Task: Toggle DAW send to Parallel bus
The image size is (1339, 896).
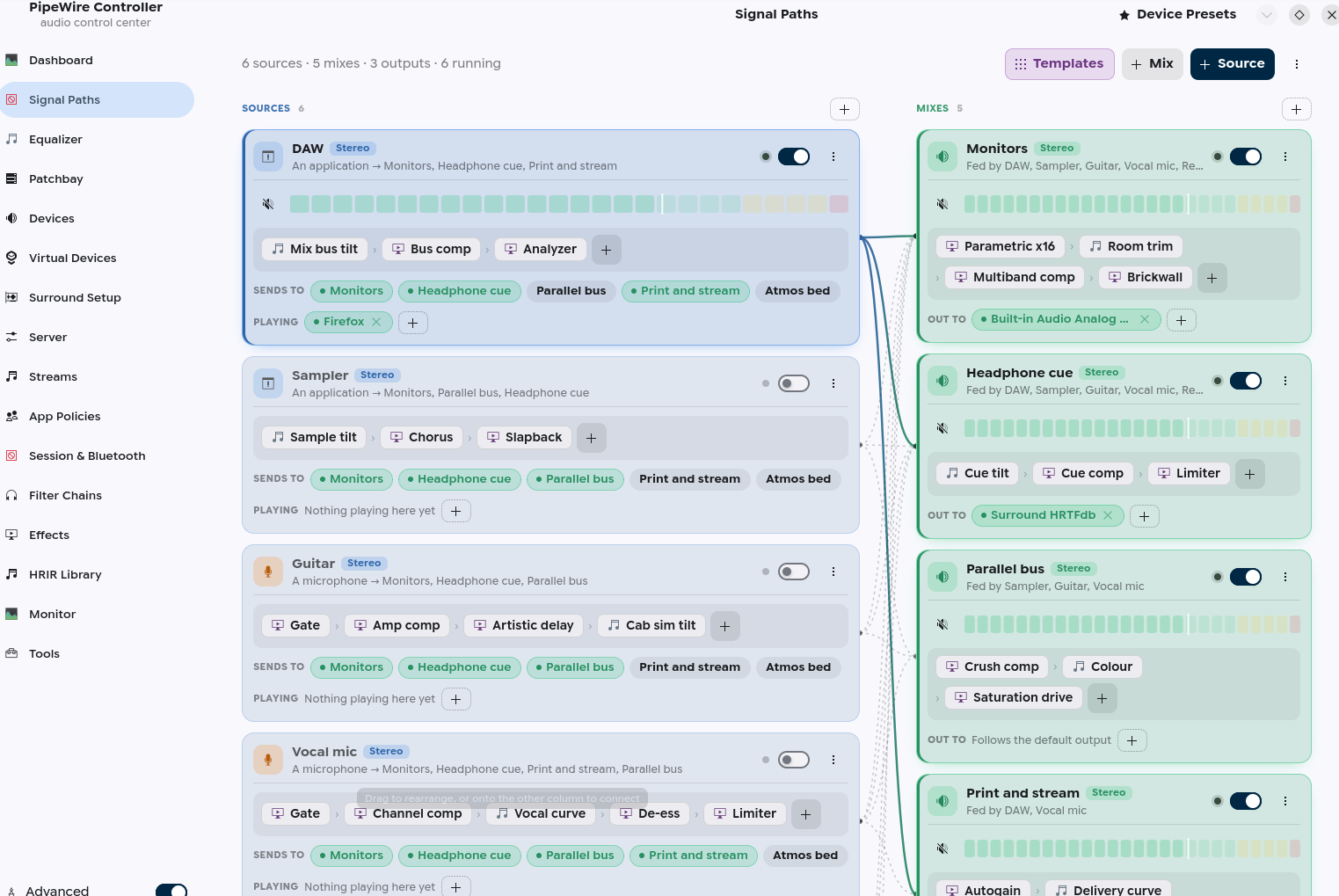Action: (571, 291)
